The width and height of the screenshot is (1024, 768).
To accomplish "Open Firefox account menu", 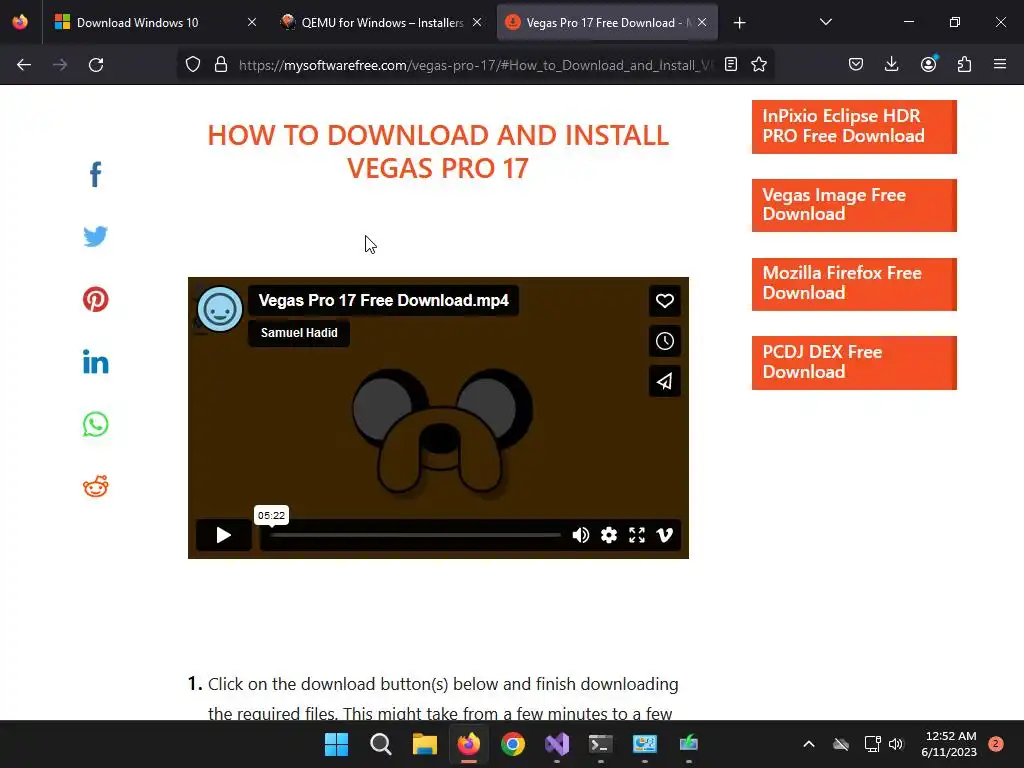I will point(928,65).
